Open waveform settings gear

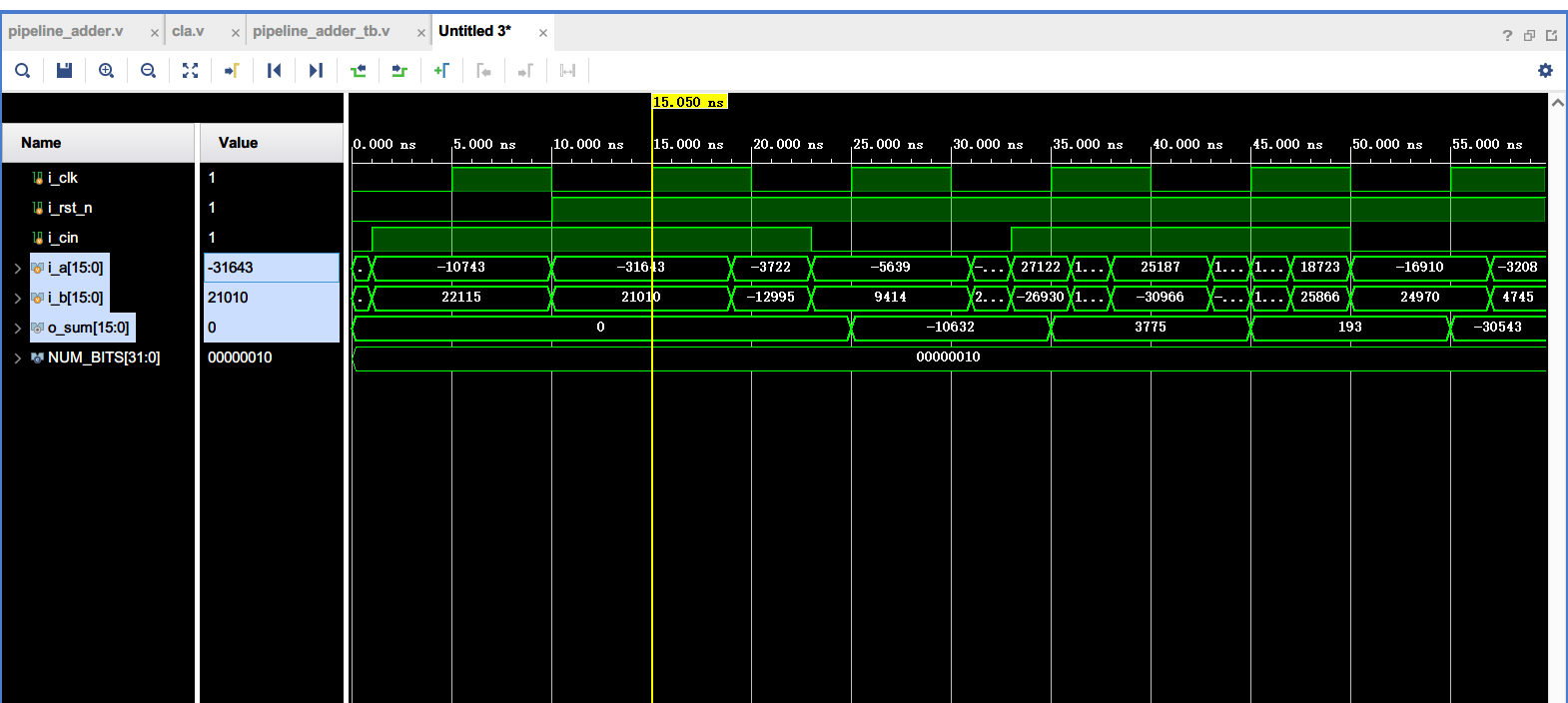coord(1545,70)
